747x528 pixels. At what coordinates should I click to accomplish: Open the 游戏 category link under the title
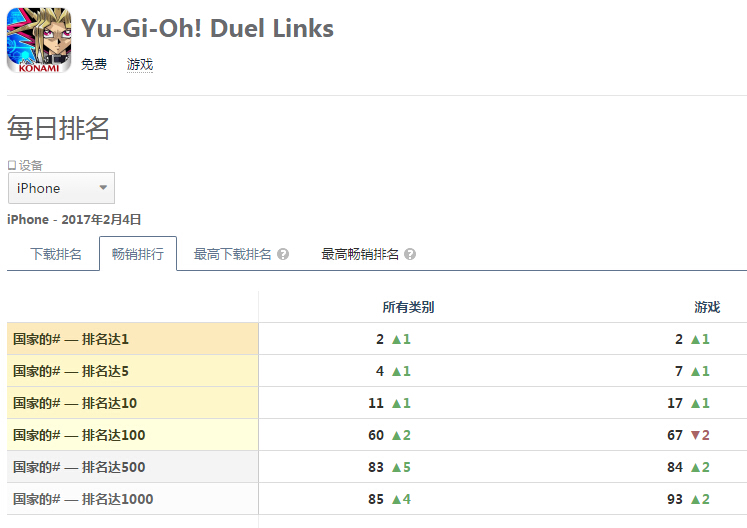pos(140,64)
